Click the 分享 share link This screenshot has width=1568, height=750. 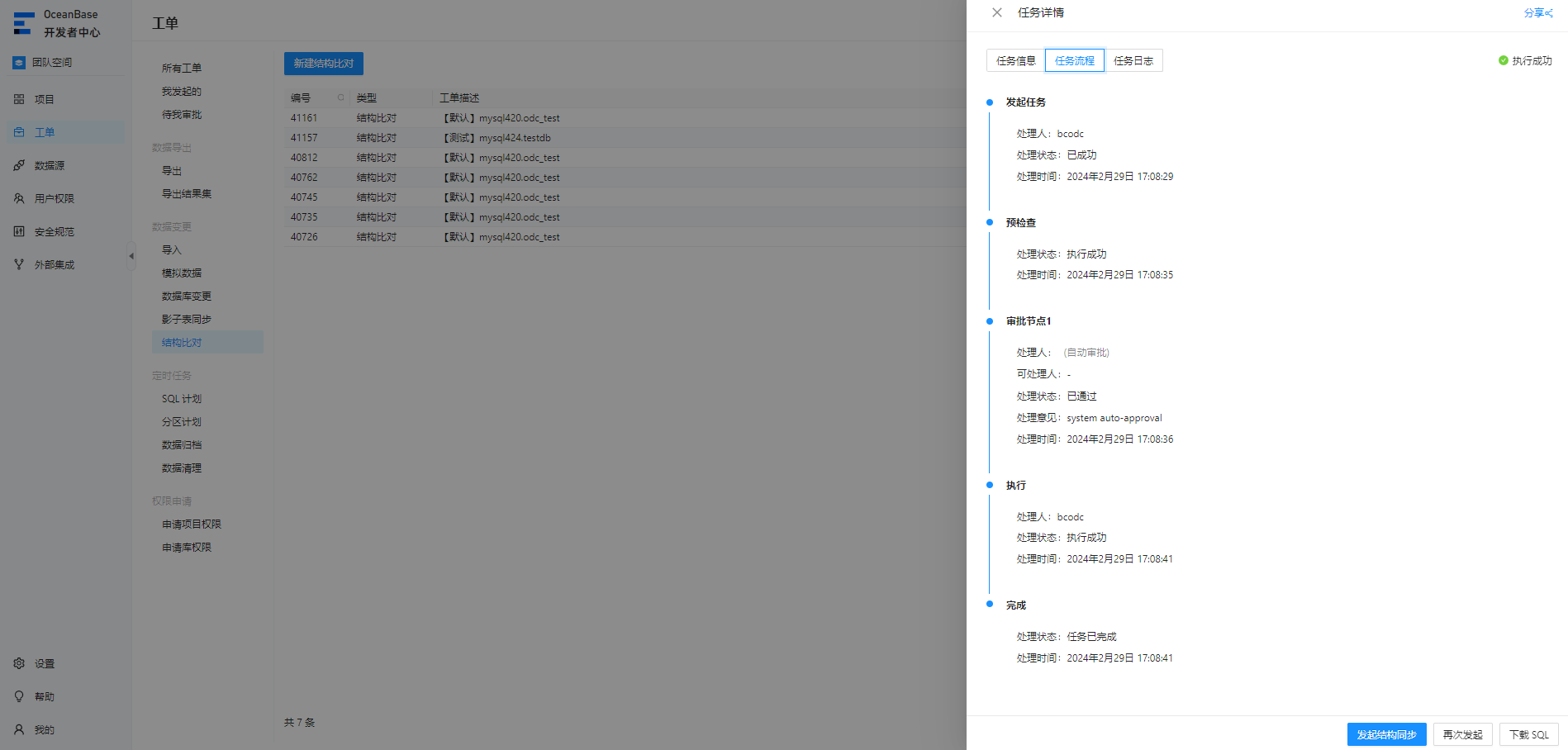pos(1538,12)
